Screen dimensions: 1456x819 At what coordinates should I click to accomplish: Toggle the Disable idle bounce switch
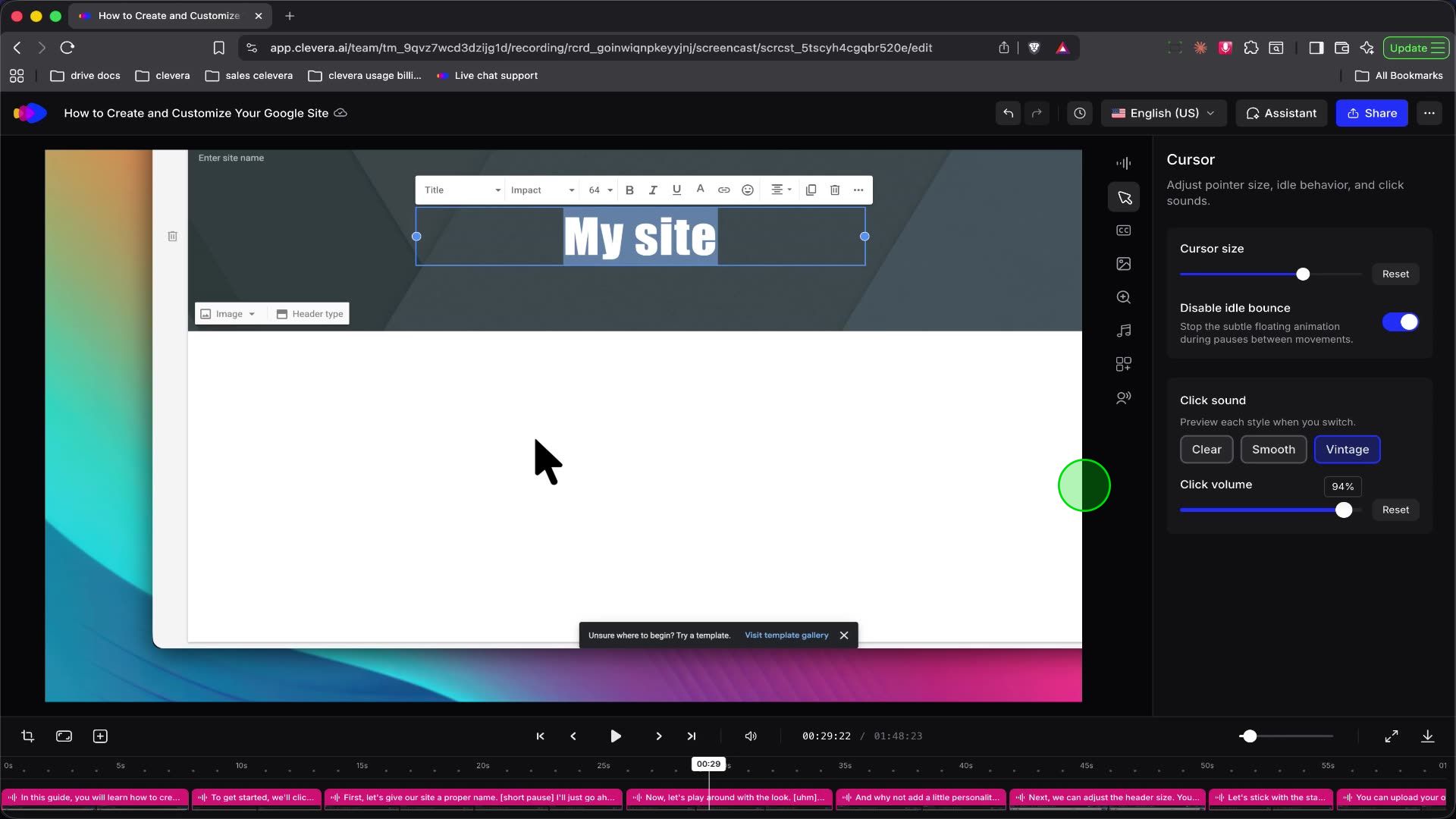(1400, 322)
